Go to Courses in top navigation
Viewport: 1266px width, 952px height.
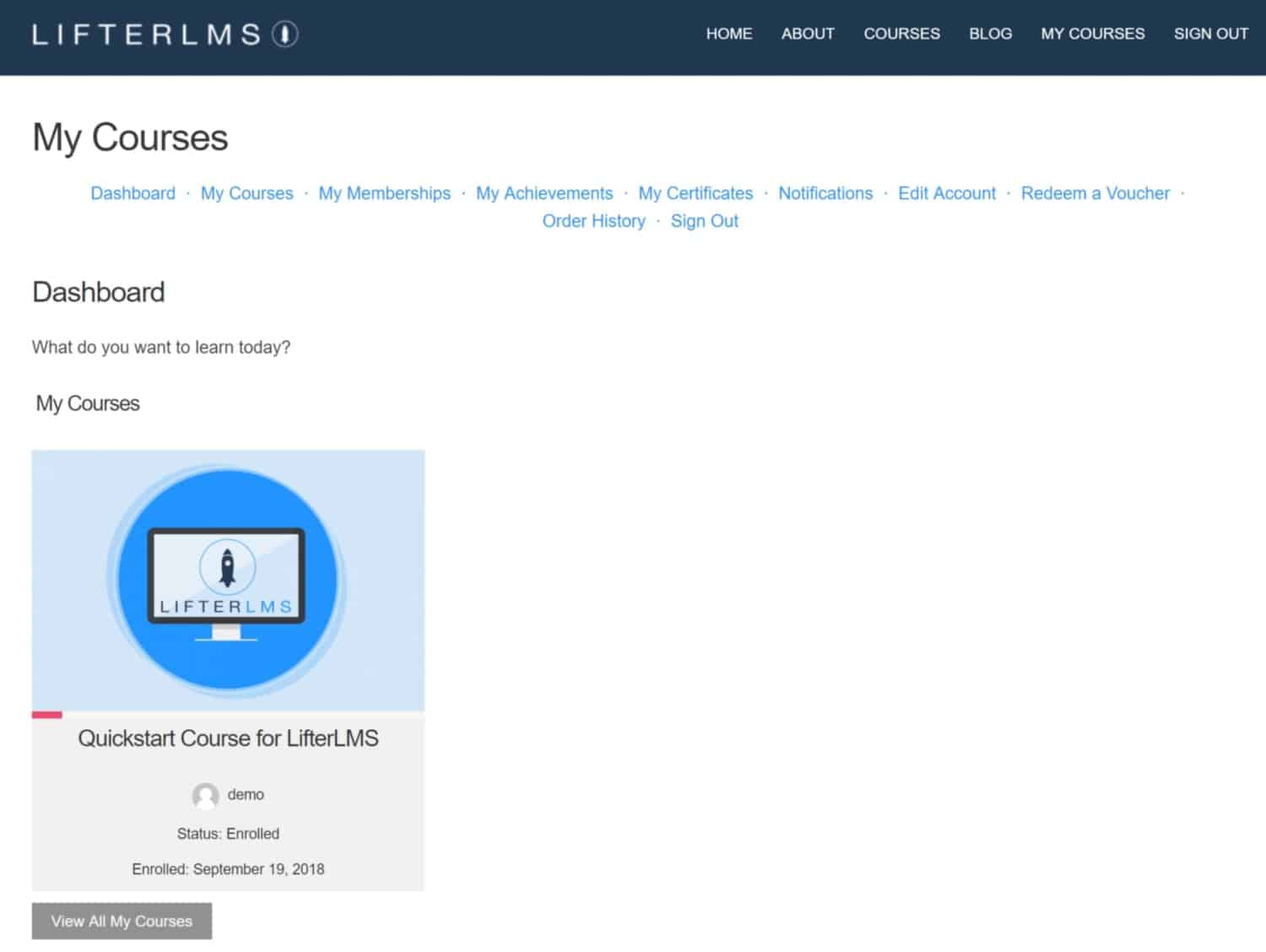click(x=901, y=34)
